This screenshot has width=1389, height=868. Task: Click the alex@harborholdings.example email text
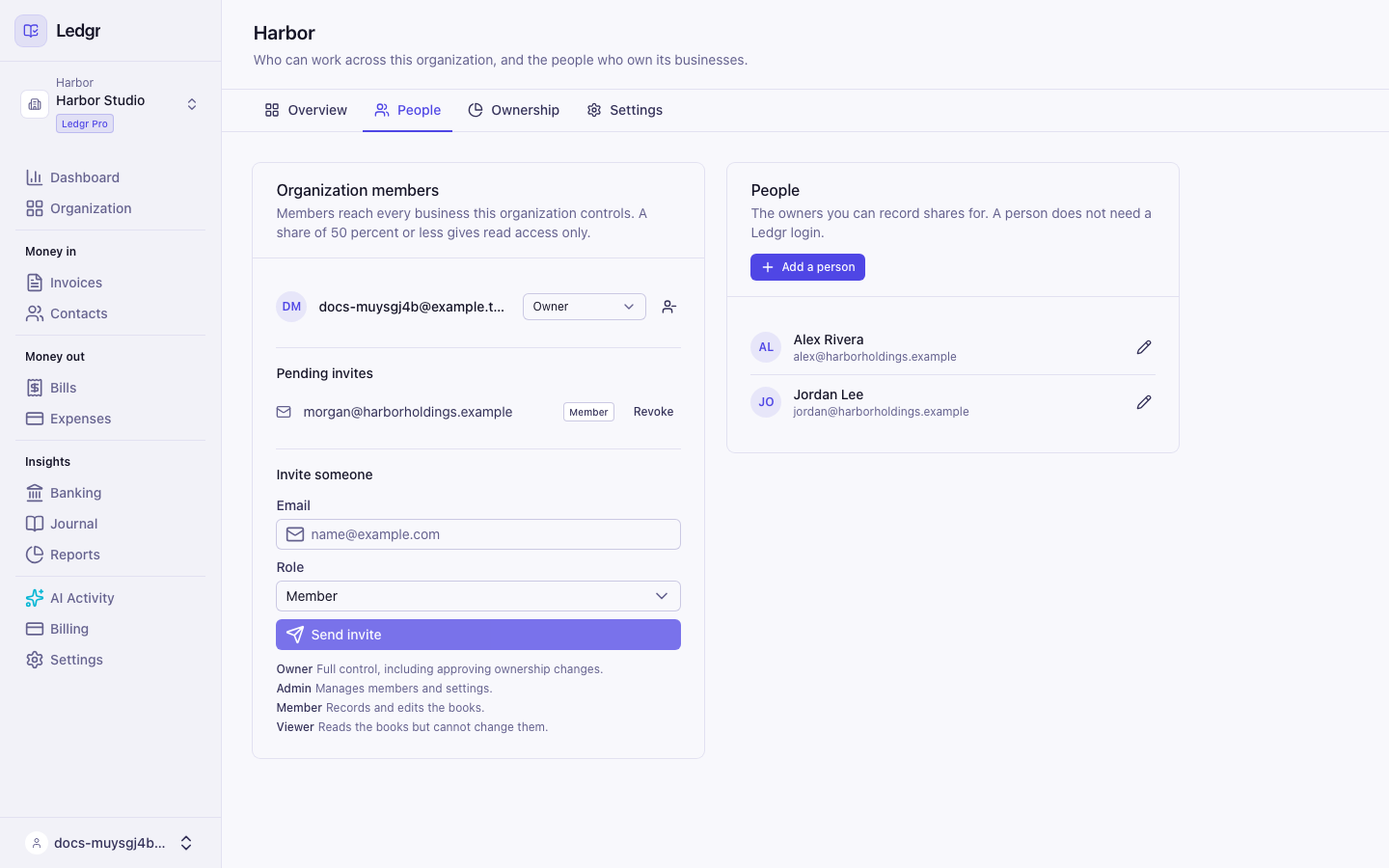click(x=875, y=357)
